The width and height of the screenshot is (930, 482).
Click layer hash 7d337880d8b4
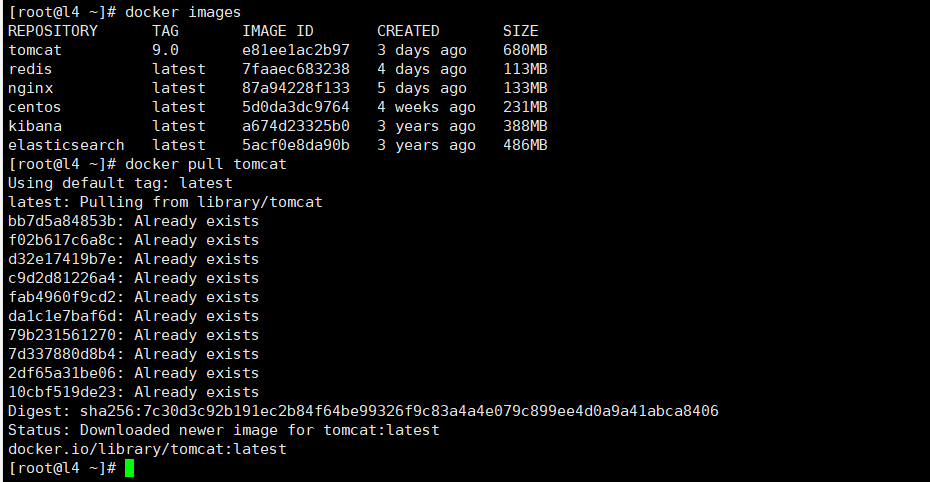[x=62, y=354]
